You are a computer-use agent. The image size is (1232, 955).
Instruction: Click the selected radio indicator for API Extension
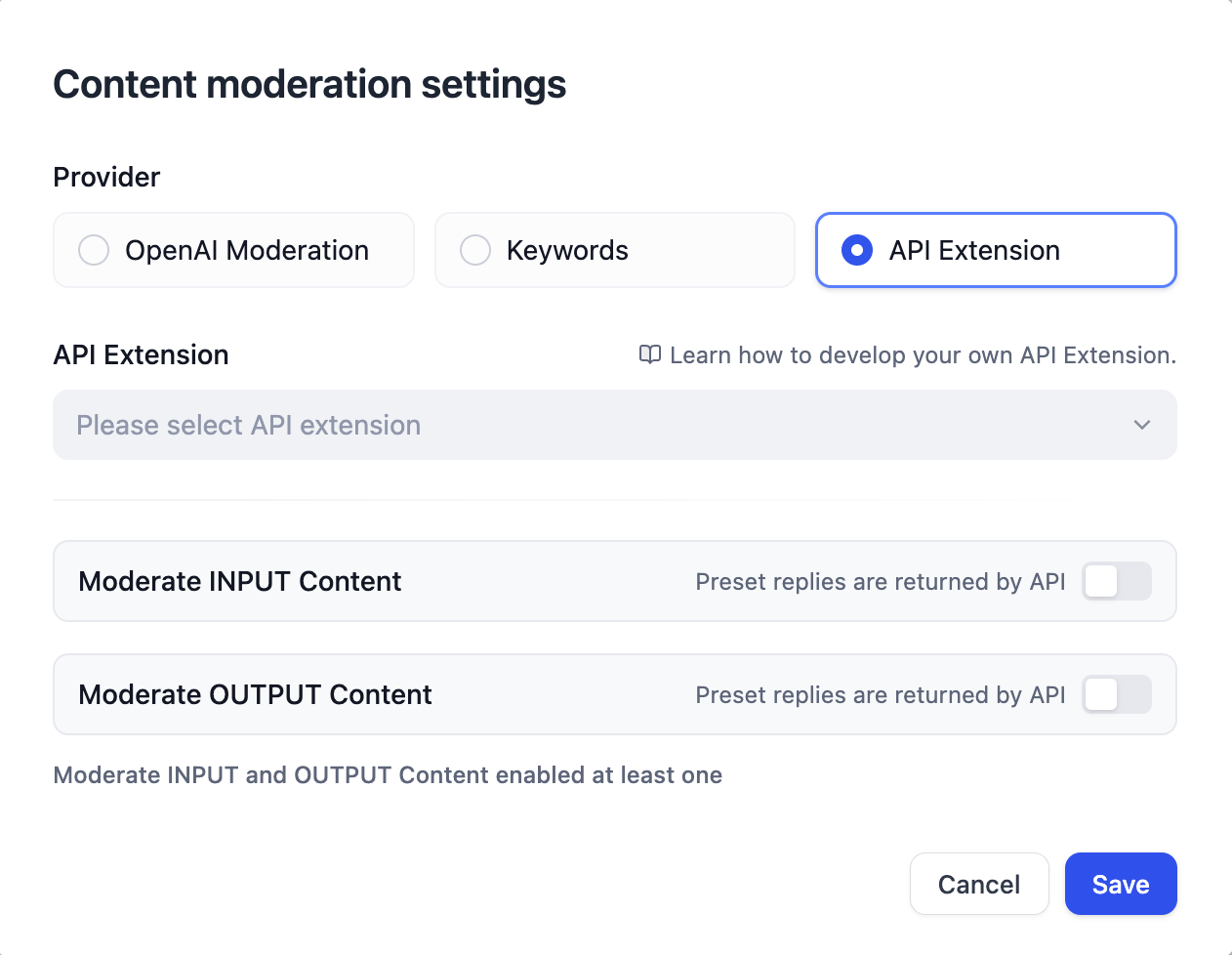(856, 250)
